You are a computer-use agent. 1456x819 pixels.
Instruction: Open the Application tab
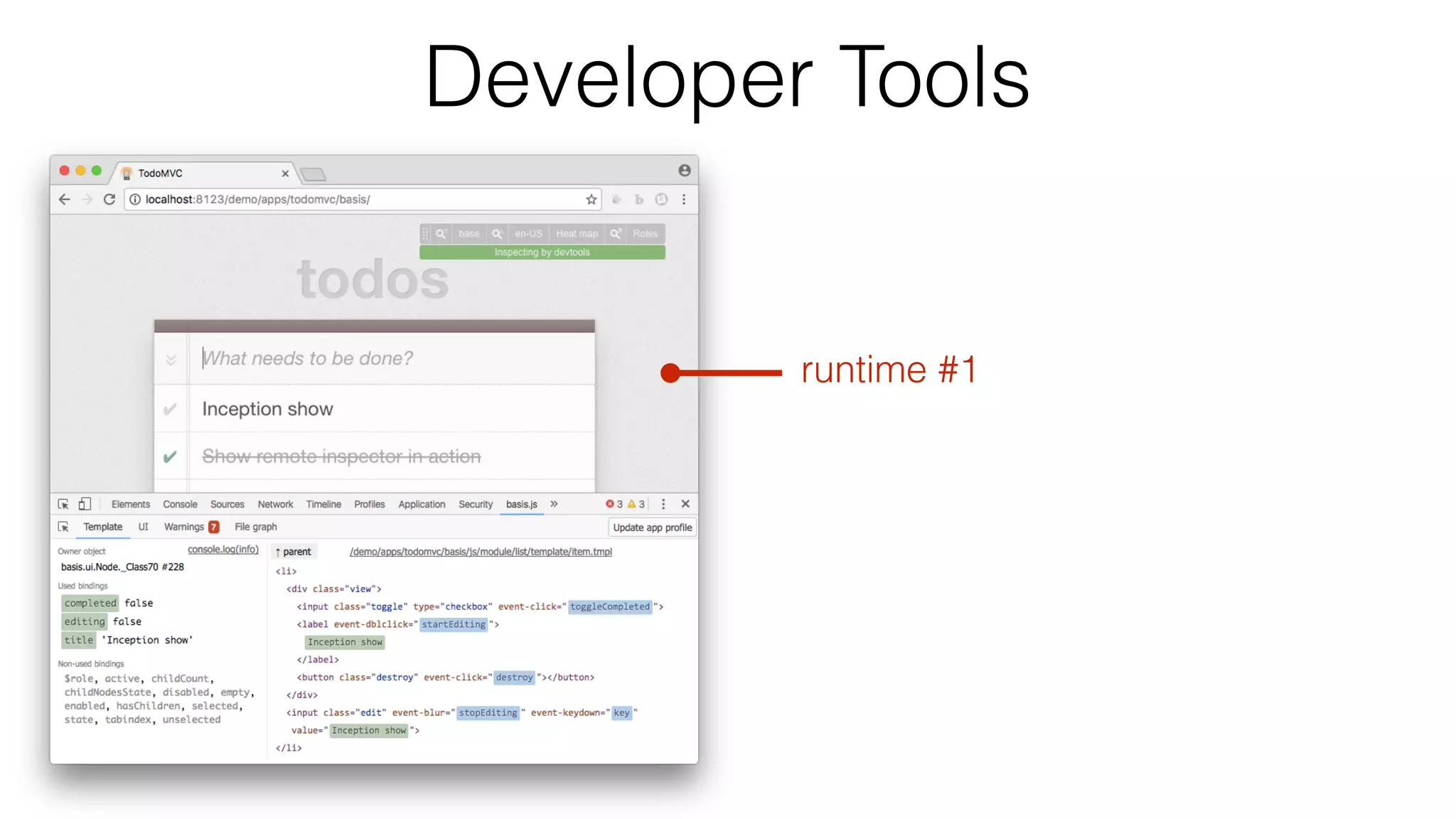[x=422, y=504]
